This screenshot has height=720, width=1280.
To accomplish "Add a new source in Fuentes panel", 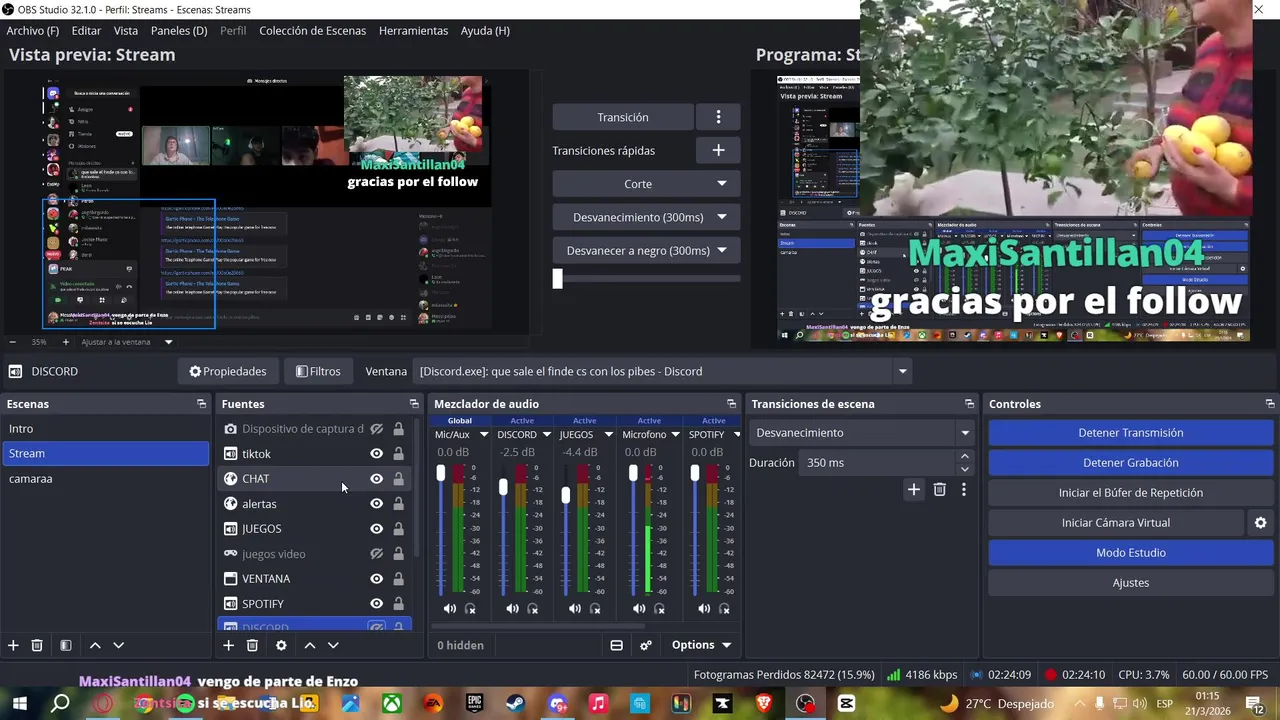I will (228, 645).
